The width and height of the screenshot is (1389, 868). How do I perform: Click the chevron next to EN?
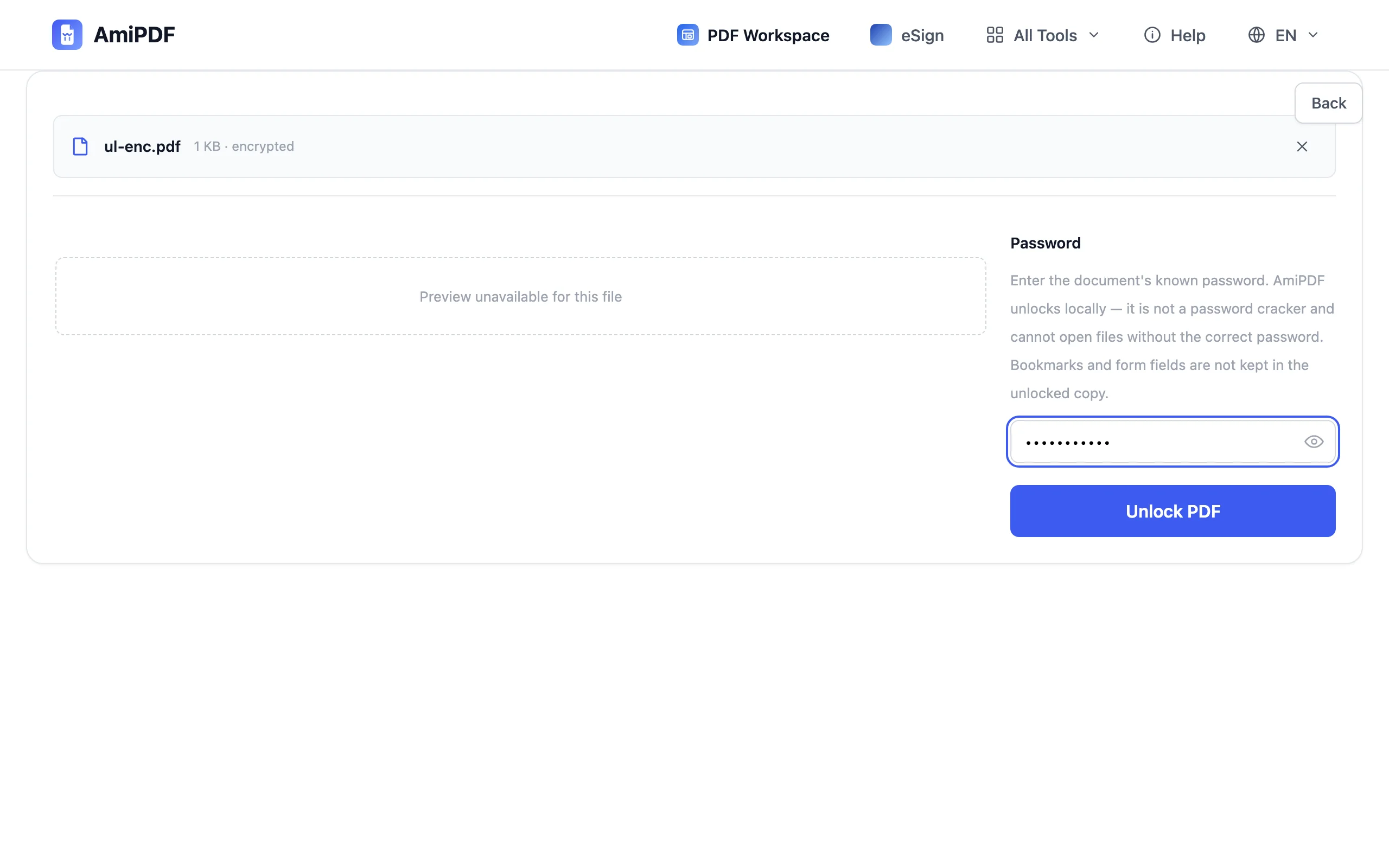click(1312, 35)
